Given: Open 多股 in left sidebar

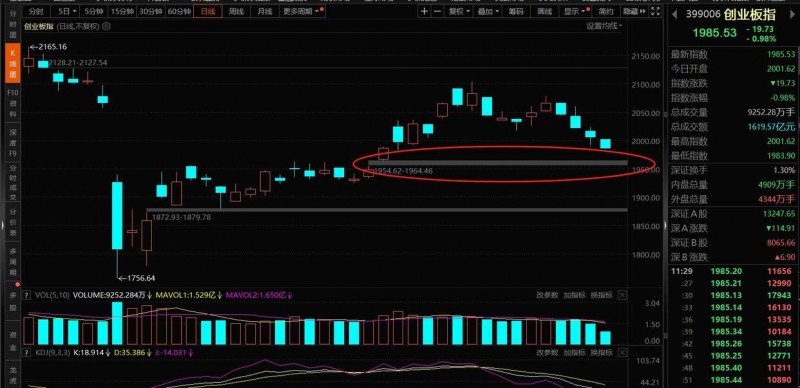Looking at the screenshot, I should (13, 302).
